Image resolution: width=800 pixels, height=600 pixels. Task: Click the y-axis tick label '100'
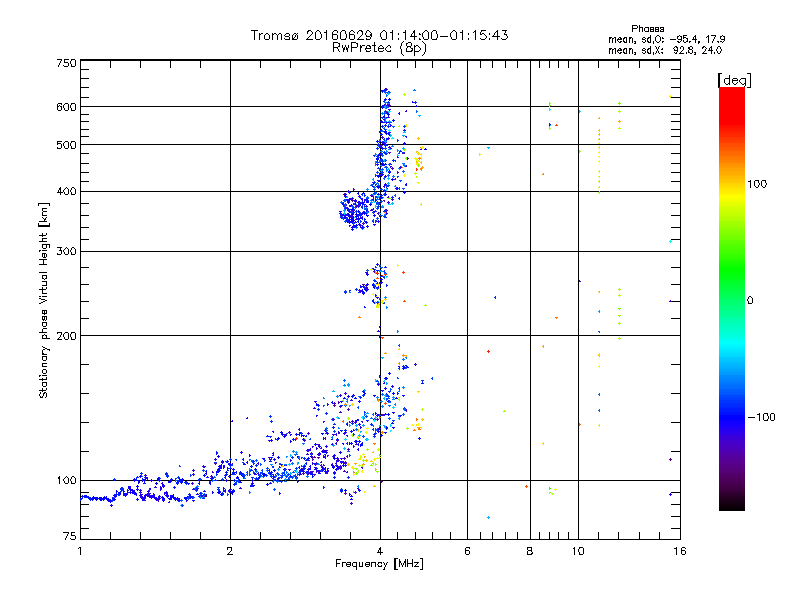pos(66,481)
